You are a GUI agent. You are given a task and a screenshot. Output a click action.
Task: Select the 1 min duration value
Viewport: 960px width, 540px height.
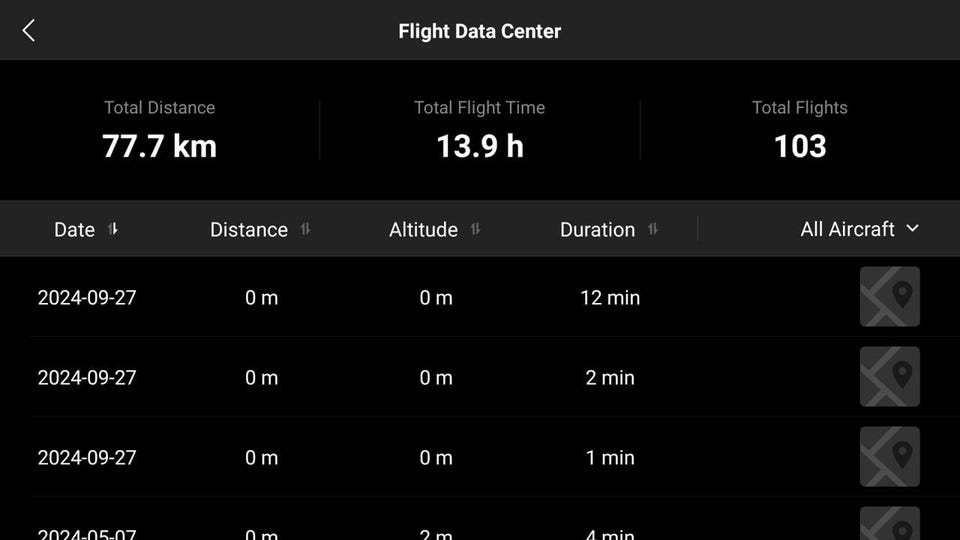tap(610, 458)
